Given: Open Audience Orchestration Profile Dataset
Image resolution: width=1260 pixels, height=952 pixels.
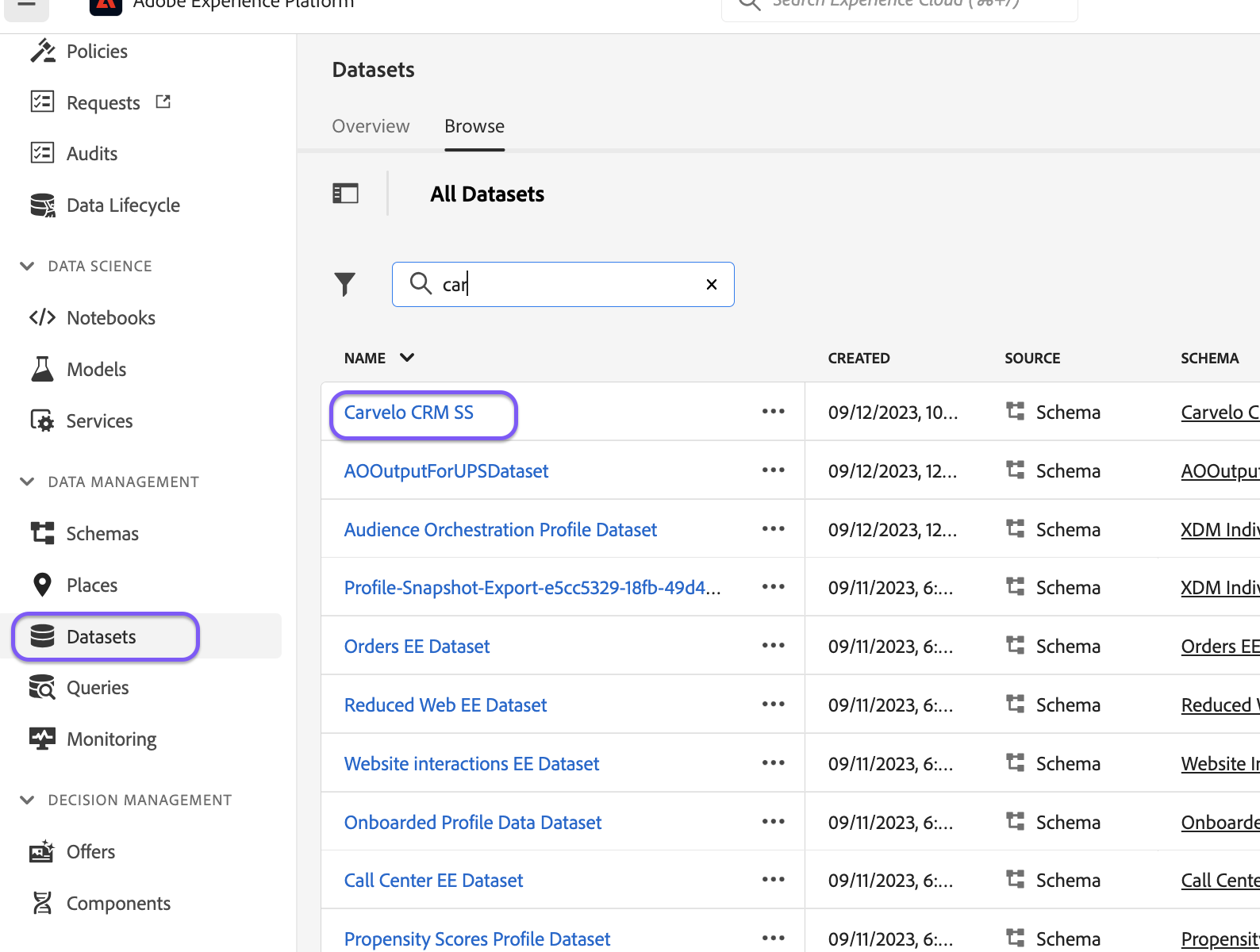Looking at the screenshot, I should point(501,529).
